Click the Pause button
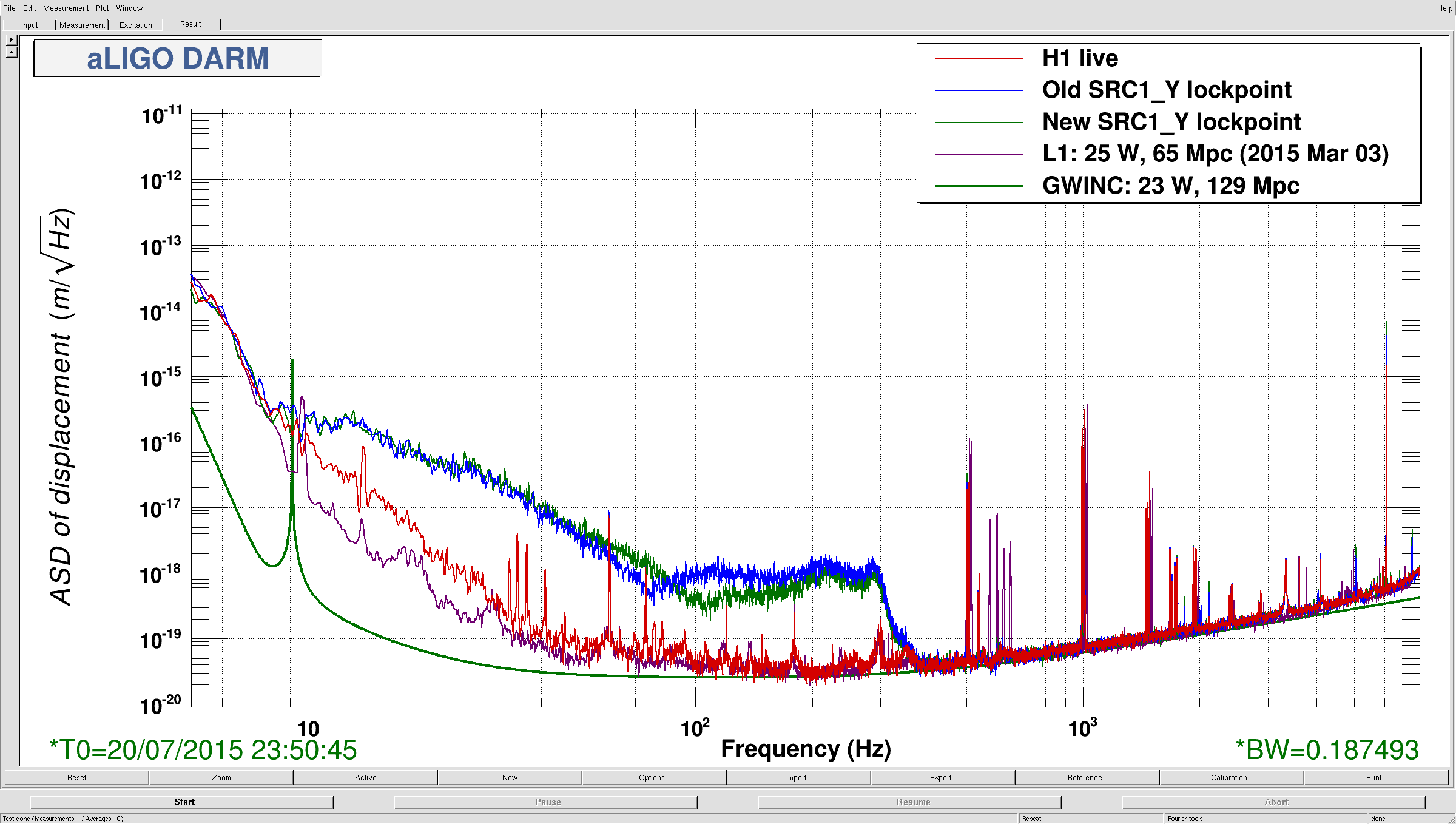This screenshot has width=1456, height=824. coord(546,802)
